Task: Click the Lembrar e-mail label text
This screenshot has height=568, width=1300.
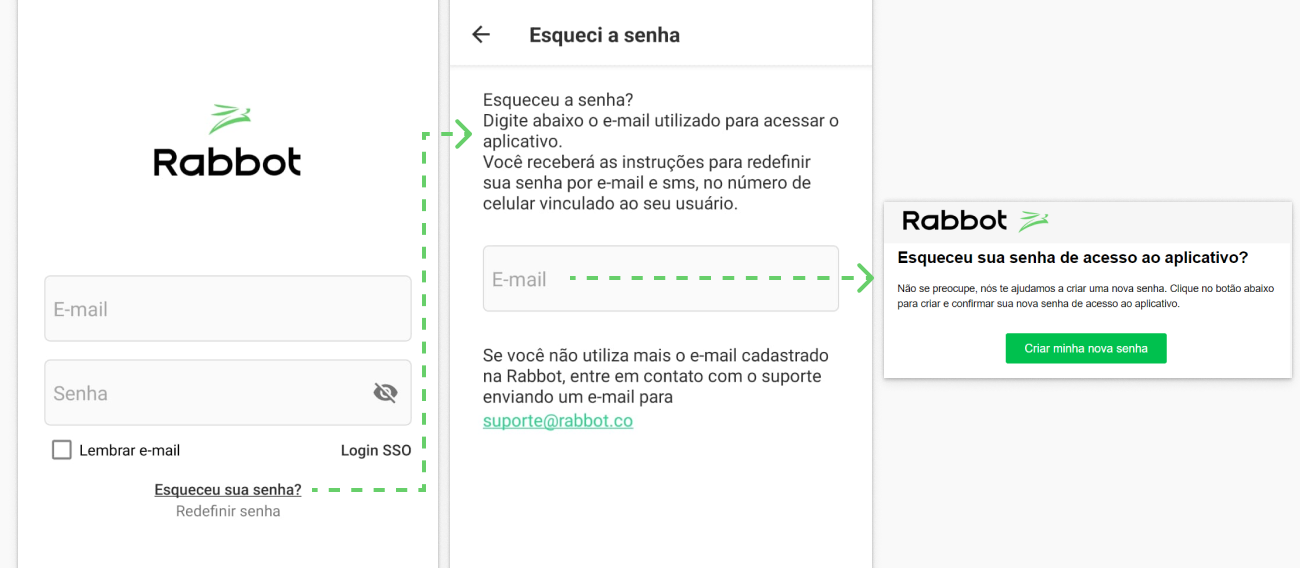Action: tap(130, 450)
